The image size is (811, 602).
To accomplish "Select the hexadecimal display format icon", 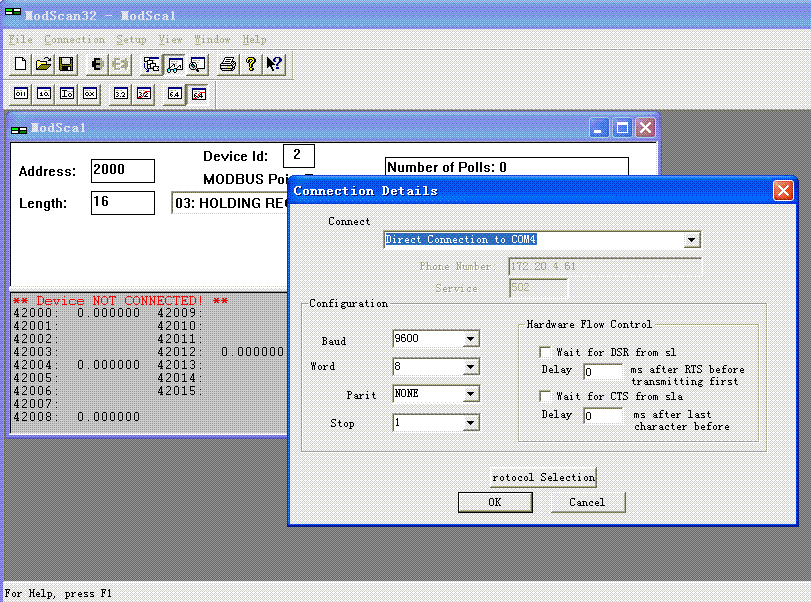I will coord(89,94).
